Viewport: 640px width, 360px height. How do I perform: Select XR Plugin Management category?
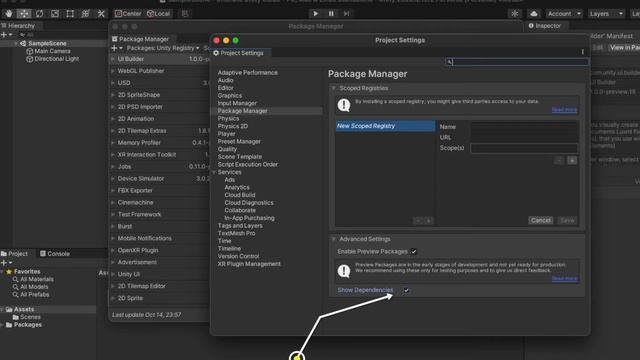[249, 264]
